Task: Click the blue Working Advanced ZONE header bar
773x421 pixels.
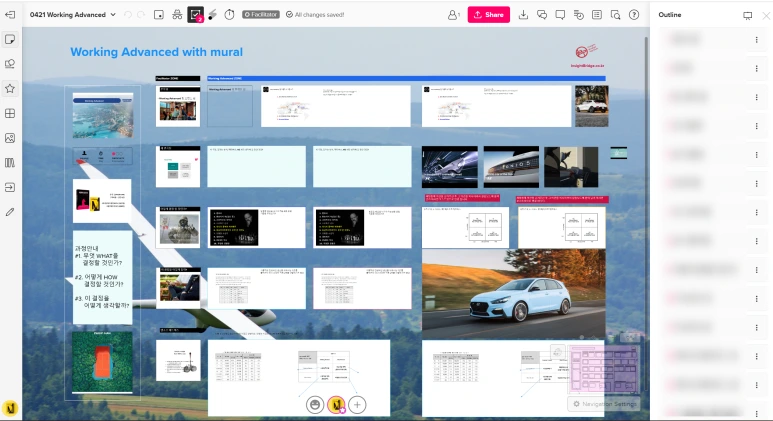Action: [x=406, y=78]
